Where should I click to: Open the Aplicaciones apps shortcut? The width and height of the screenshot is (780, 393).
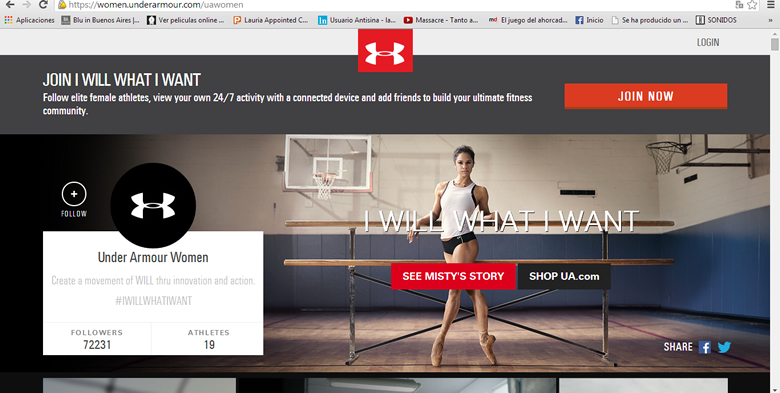click(x=29, y=20)
